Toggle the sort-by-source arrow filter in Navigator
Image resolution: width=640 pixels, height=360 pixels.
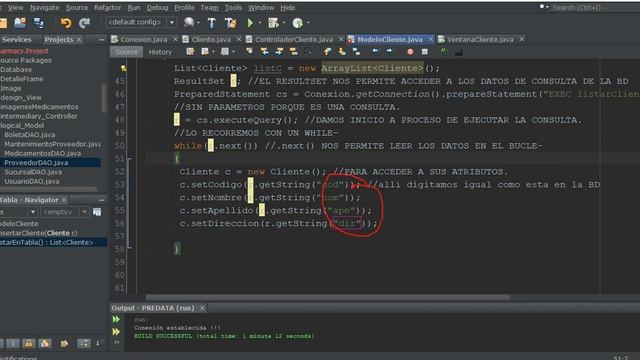98,343
